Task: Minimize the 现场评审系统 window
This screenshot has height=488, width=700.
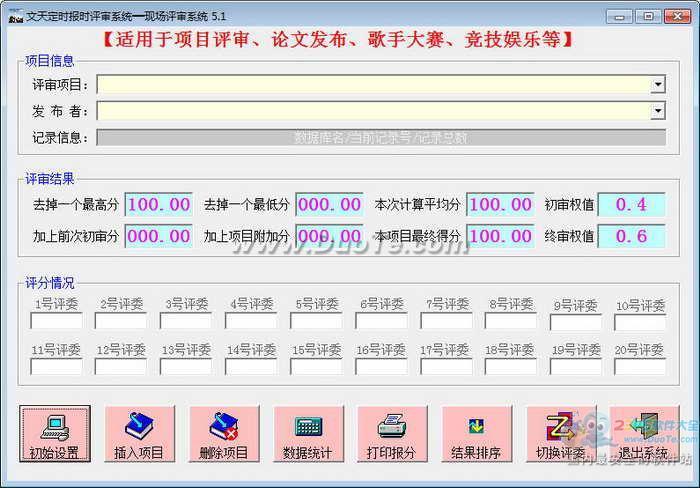Action: point(620,17)
